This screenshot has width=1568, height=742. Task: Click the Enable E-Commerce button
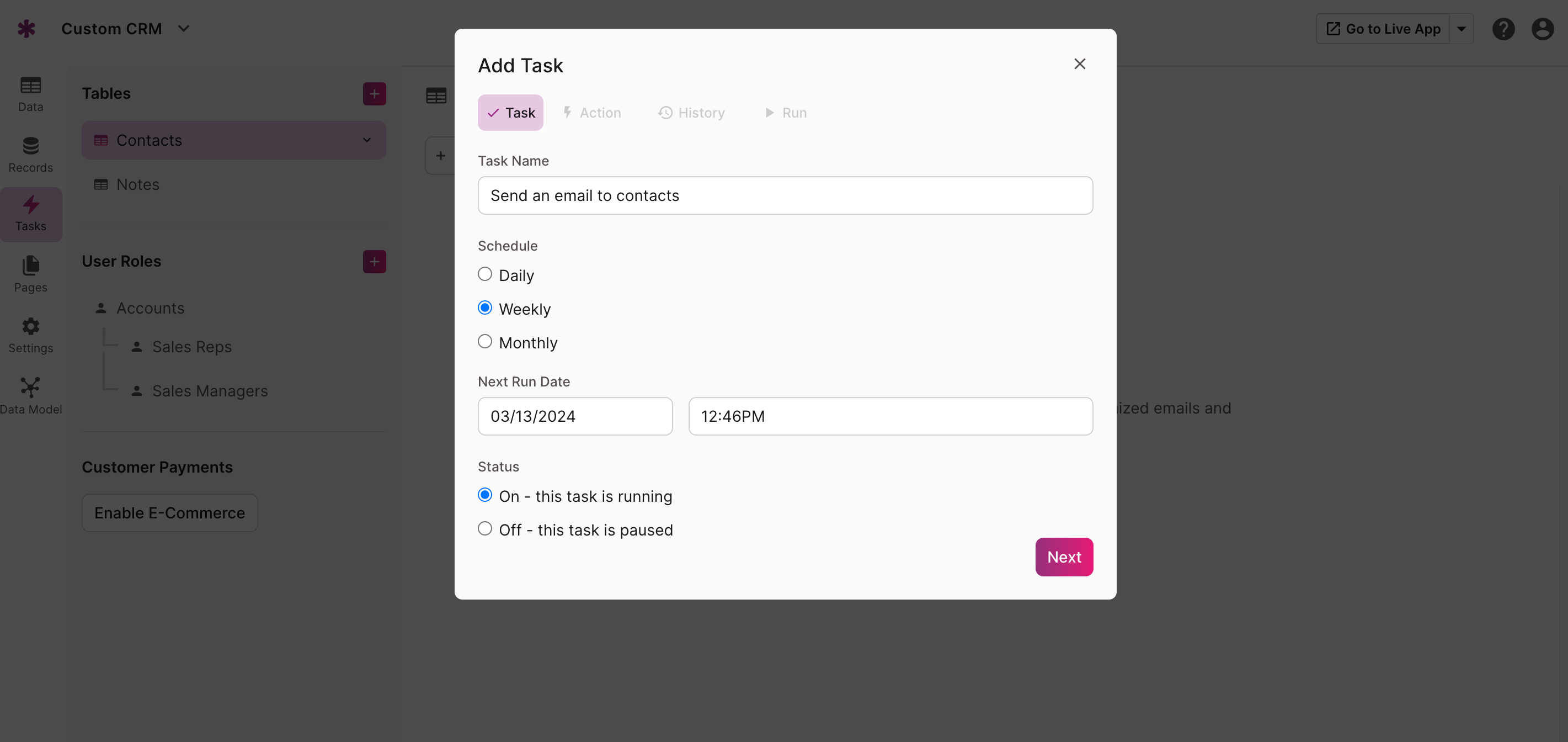[x=170, y=513]
